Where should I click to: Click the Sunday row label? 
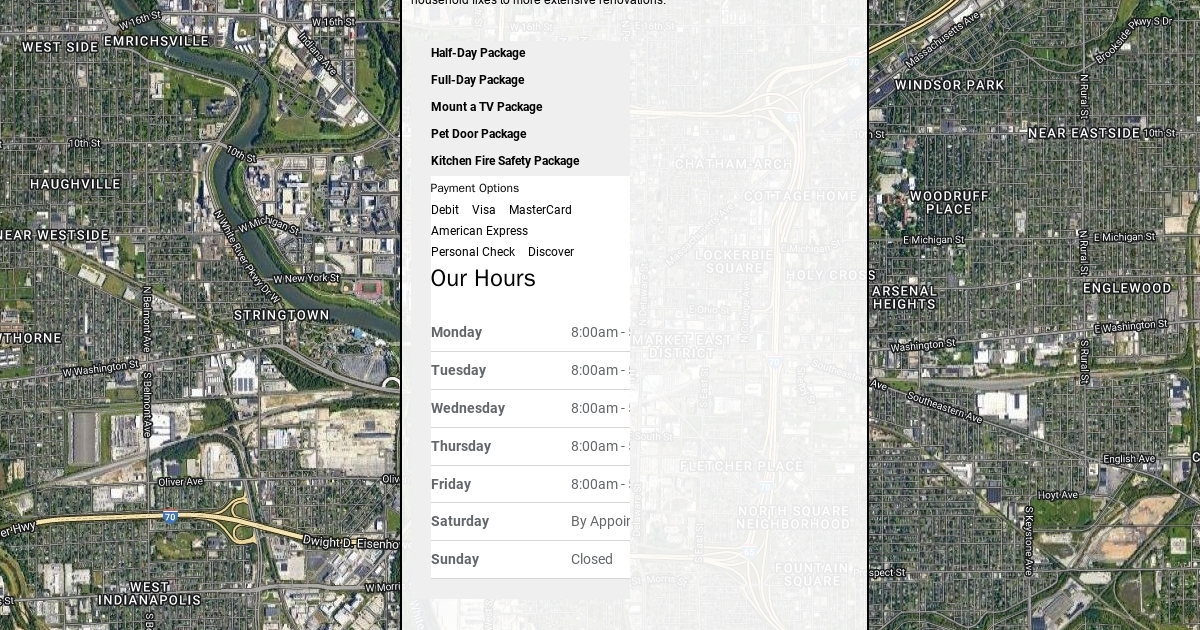pos(455,559)
